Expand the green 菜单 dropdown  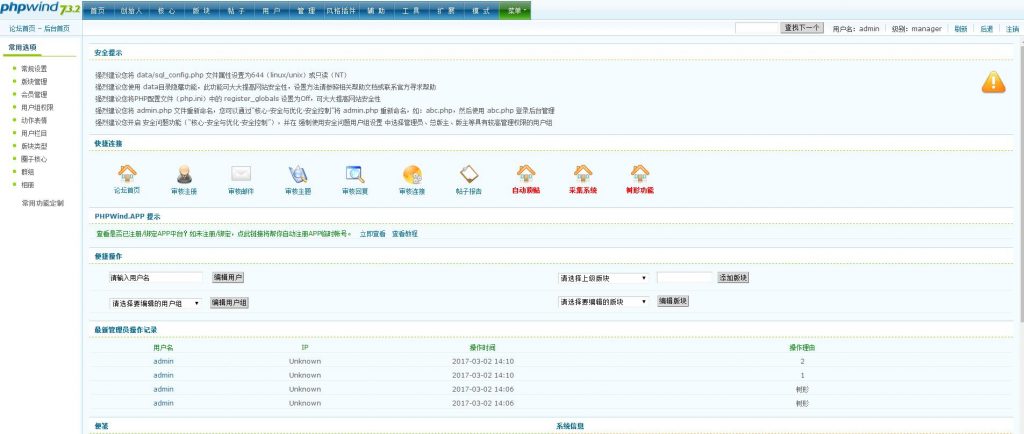click(x=515, y=11)
